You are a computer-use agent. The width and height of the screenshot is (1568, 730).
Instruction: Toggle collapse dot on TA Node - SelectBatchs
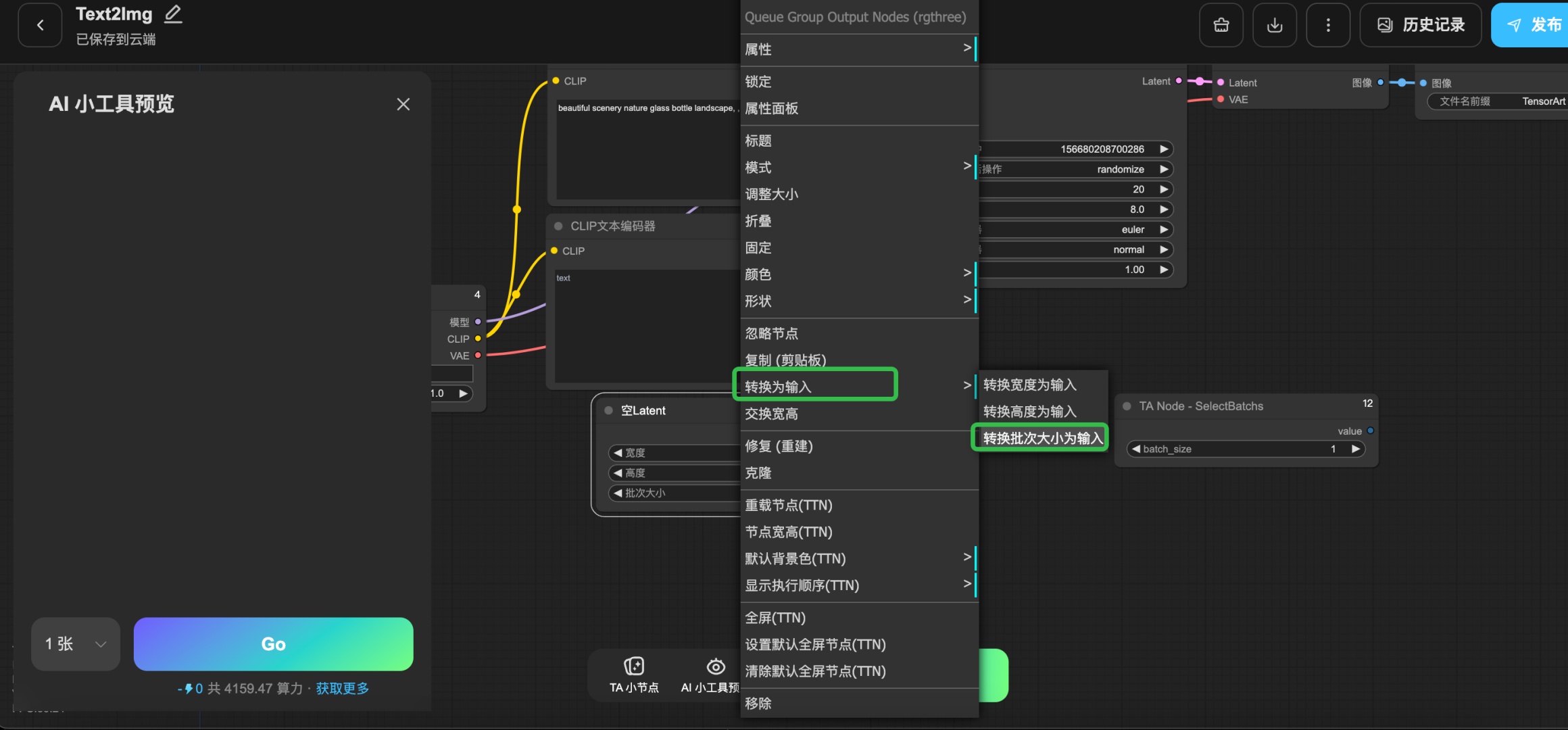(1127, 406)
